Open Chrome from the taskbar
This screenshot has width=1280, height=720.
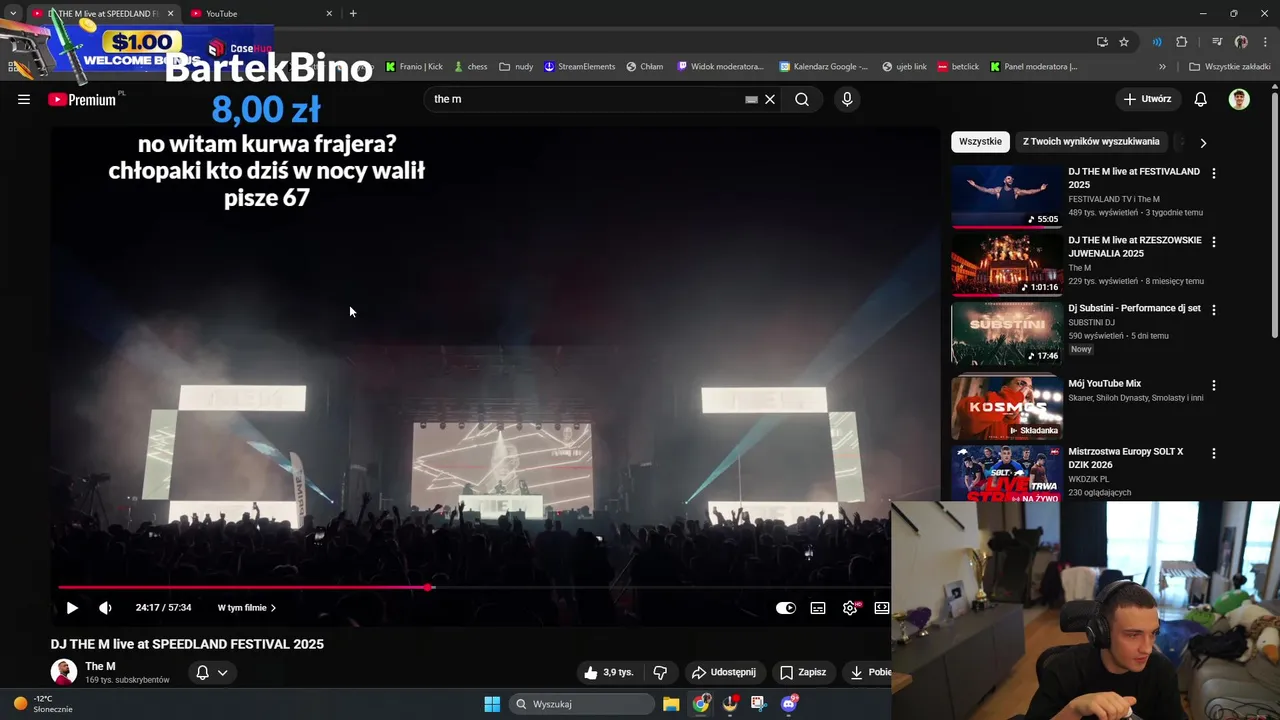pos(701,704)
